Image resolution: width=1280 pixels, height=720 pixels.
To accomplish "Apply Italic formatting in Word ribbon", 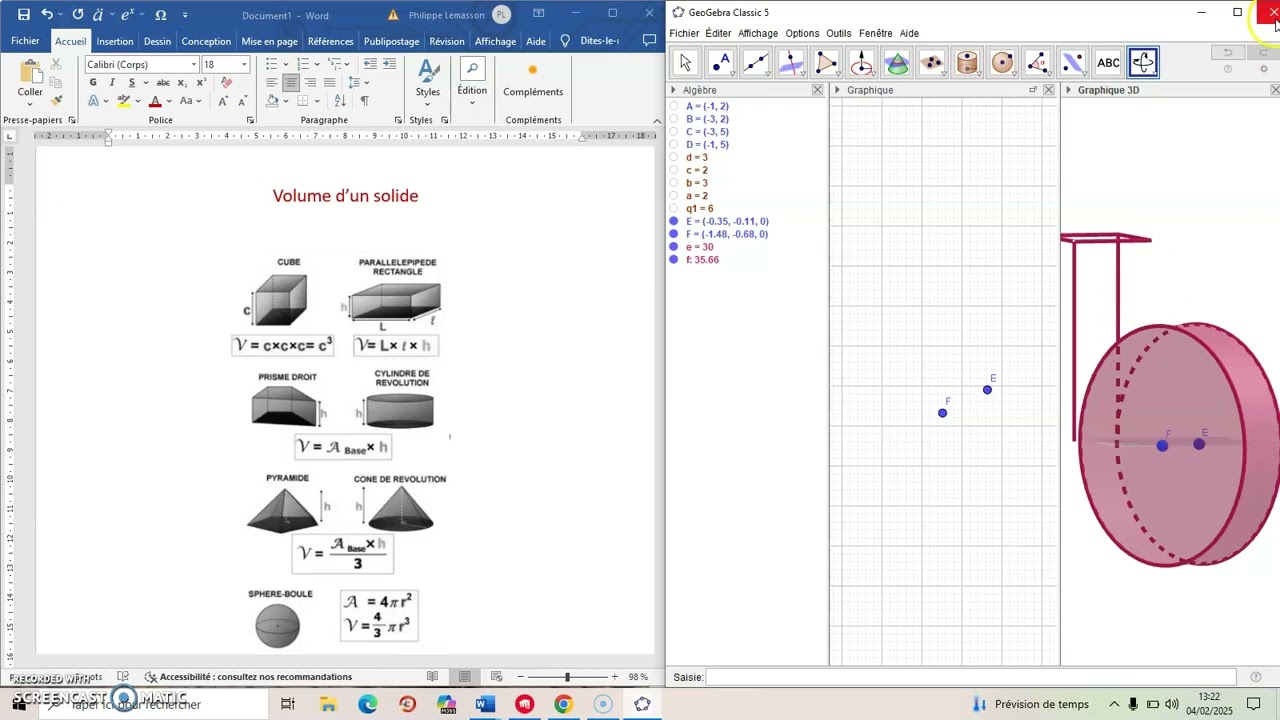I will [x=112, y=83].
